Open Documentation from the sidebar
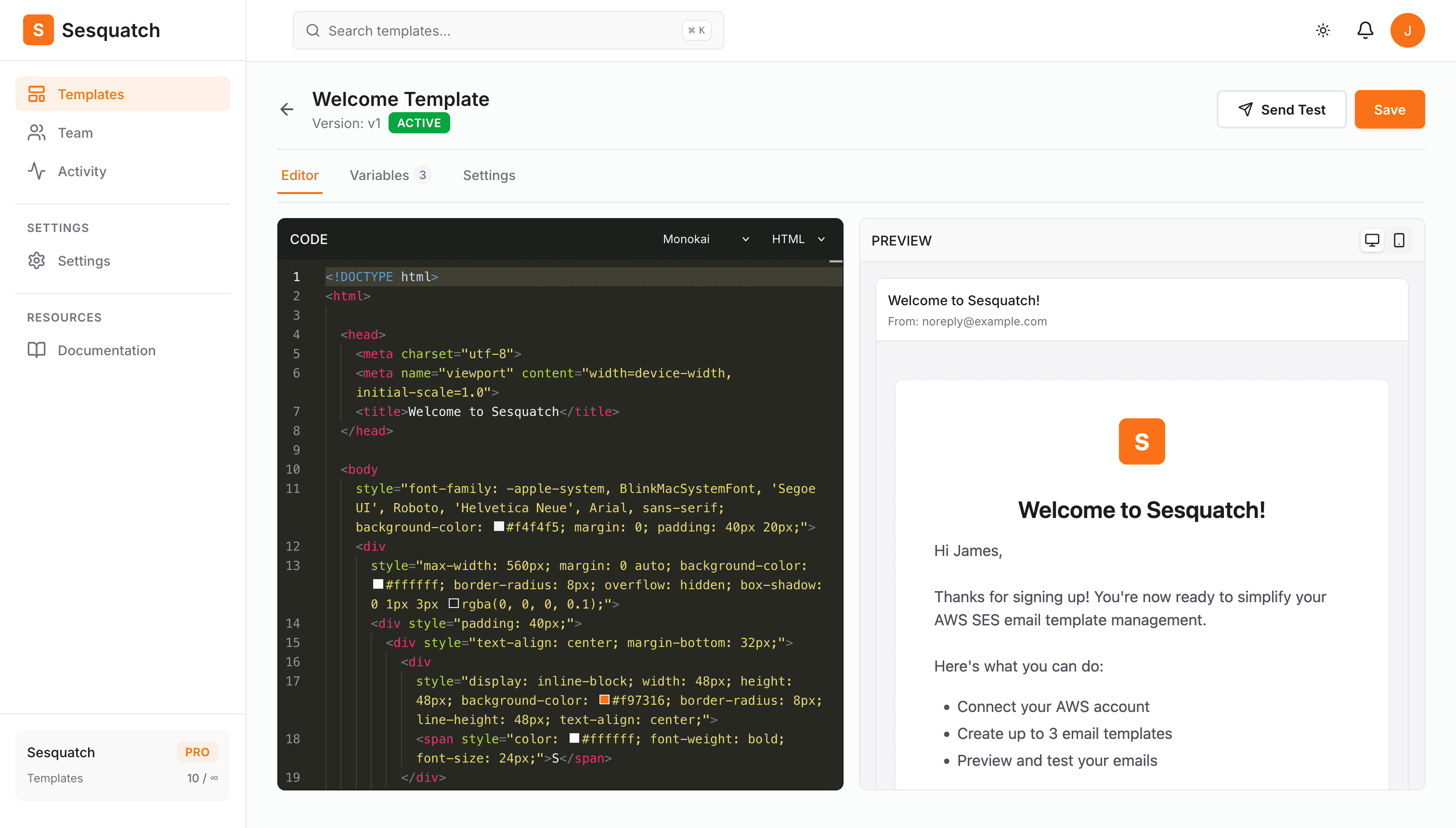1456x828 pixels. tap(106, 350)
